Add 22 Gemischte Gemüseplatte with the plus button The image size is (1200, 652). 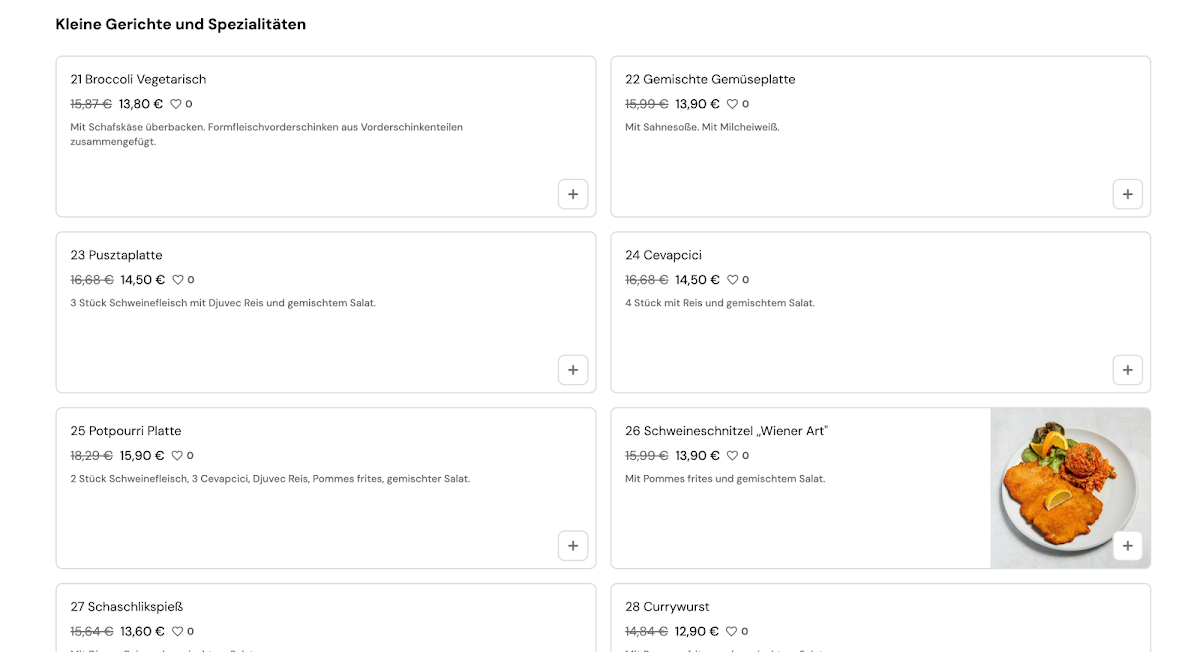coord(1128,194)
